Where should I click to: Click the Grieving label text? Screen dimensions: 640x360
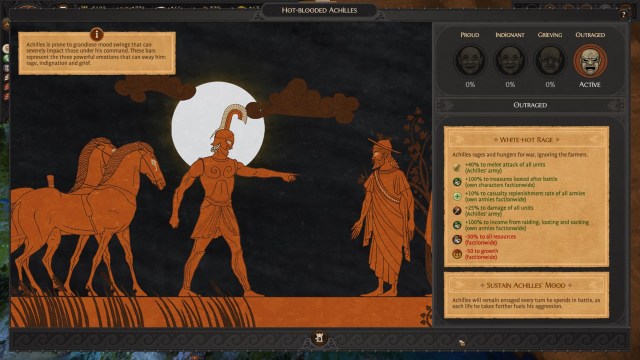point(550,35)
